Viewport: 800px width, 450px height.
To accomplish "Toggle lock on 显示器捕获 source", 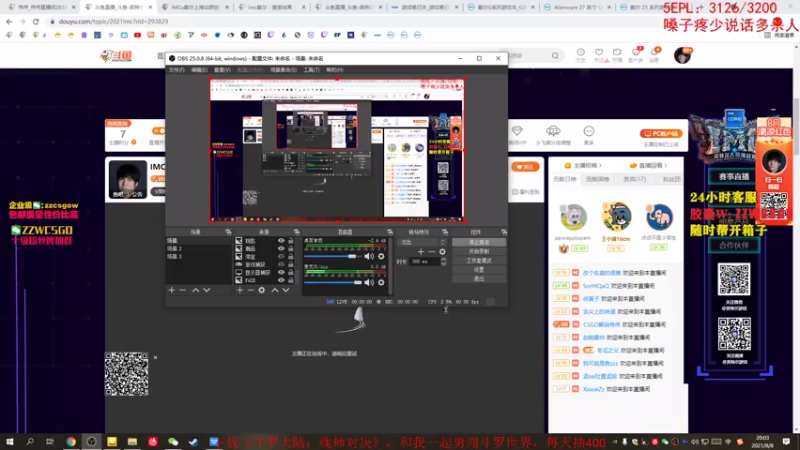I will 291,272.
